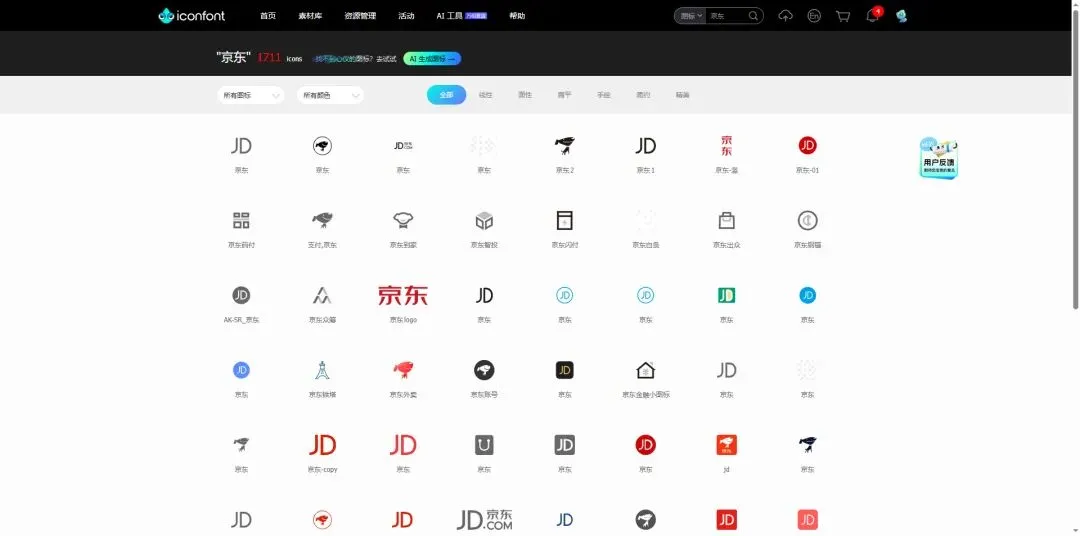Expand the 所有图标 filter dropdown
The width and height of the screenshot is (1080, 536).
click(x=251, y=95)
